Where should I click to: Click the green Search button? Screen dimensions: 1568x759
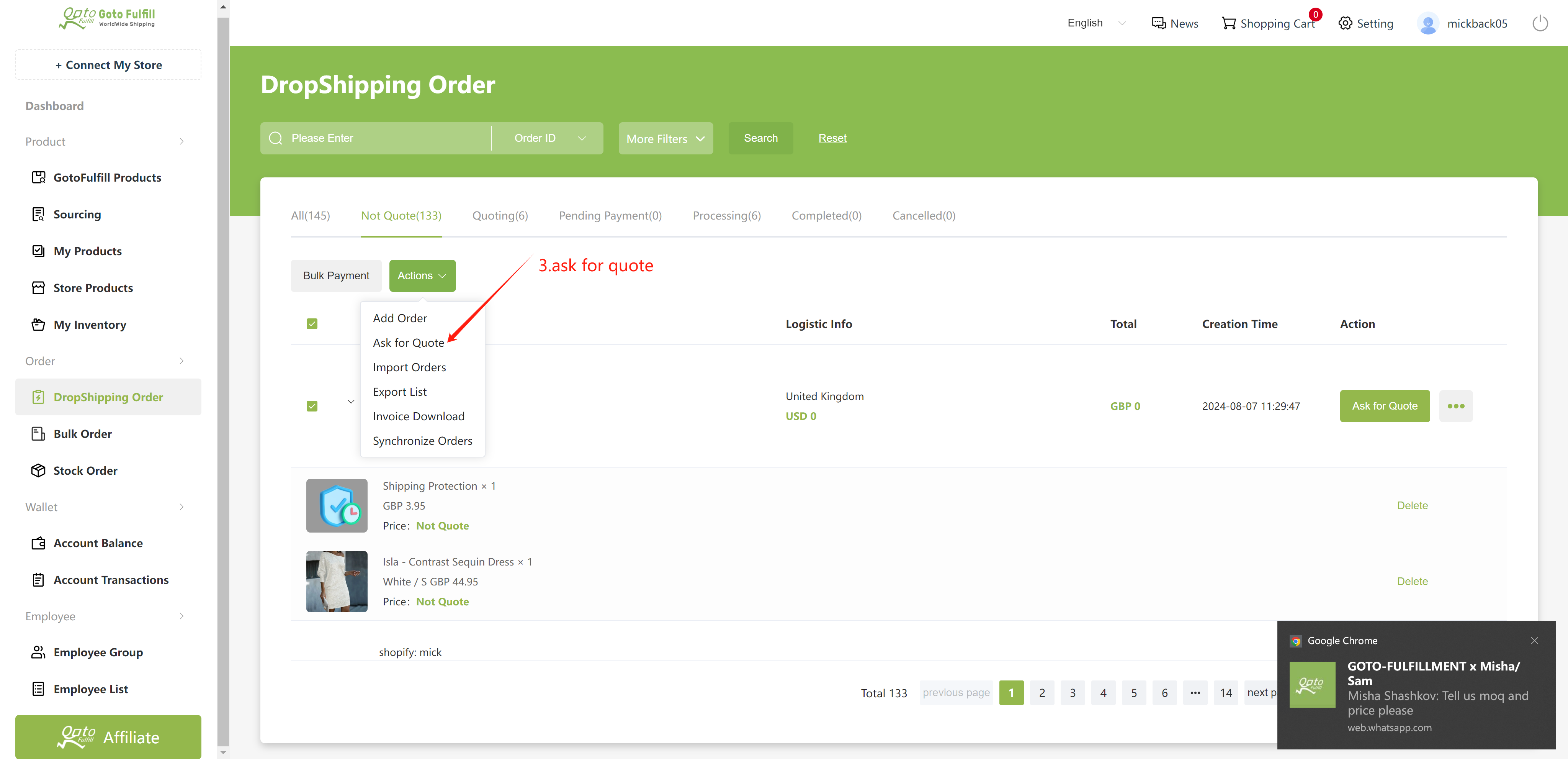click(761, 138)
